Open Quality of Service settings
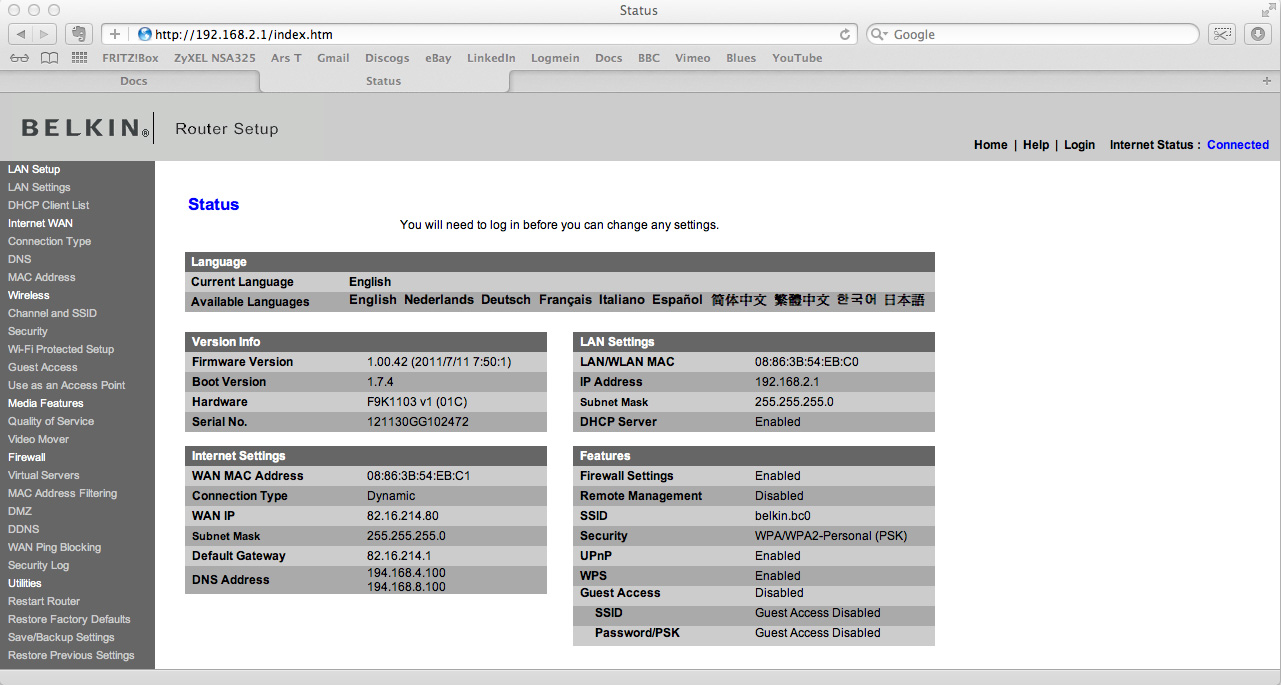 point(51,421)
